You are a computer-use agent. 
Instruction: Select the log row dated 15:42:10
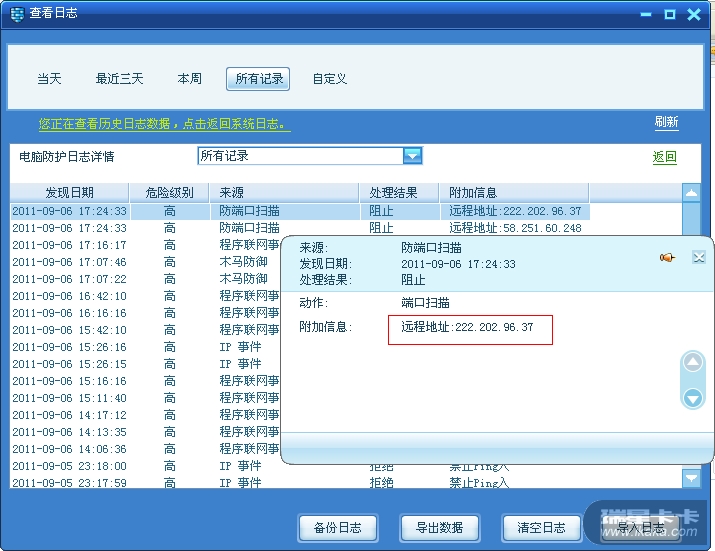pos(145,330)
